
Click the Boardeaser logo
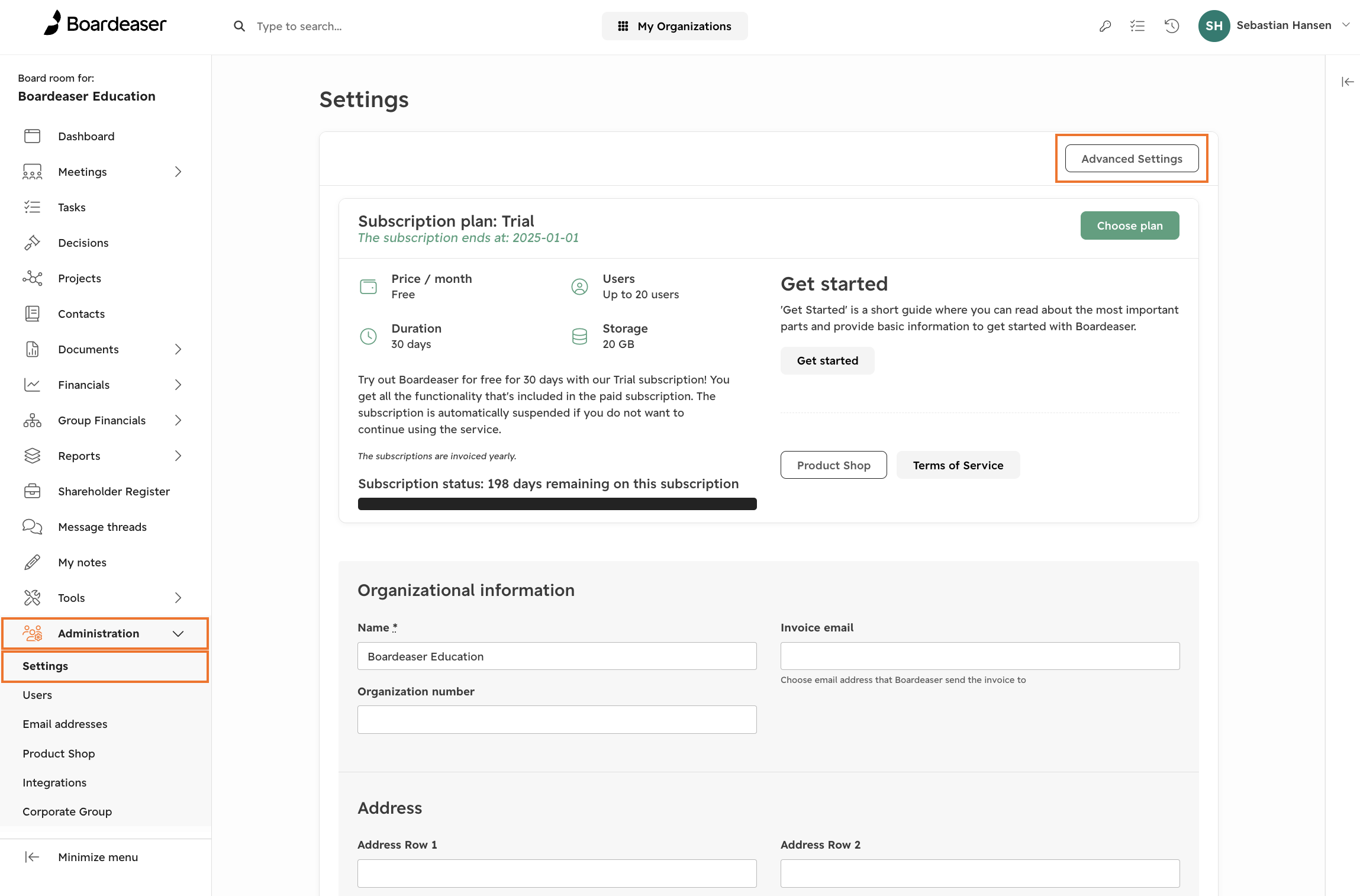tap(105, 24)
